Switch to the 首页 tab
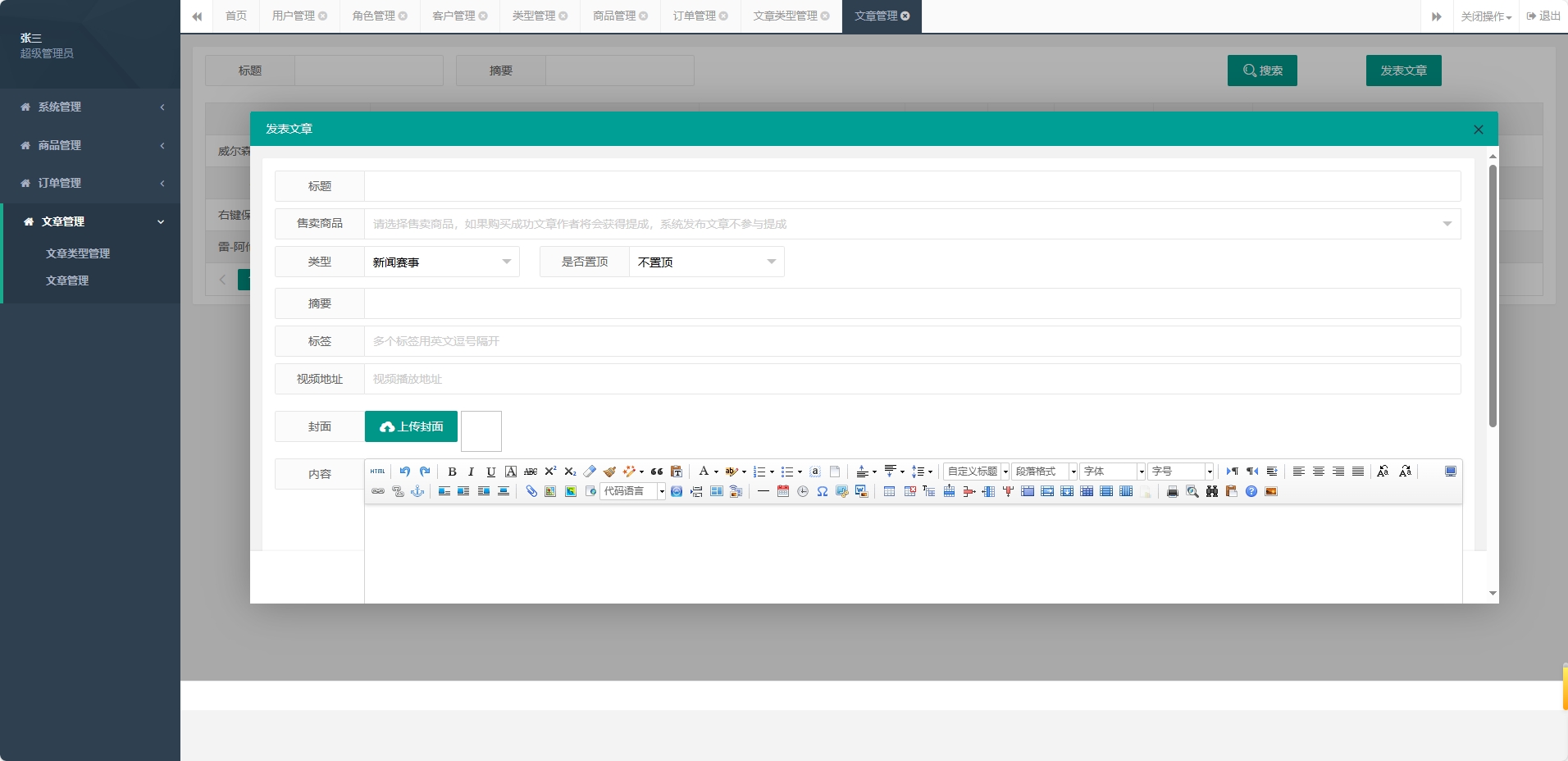Viewport: 1568px width, 761px height. [x=236, y=16]
